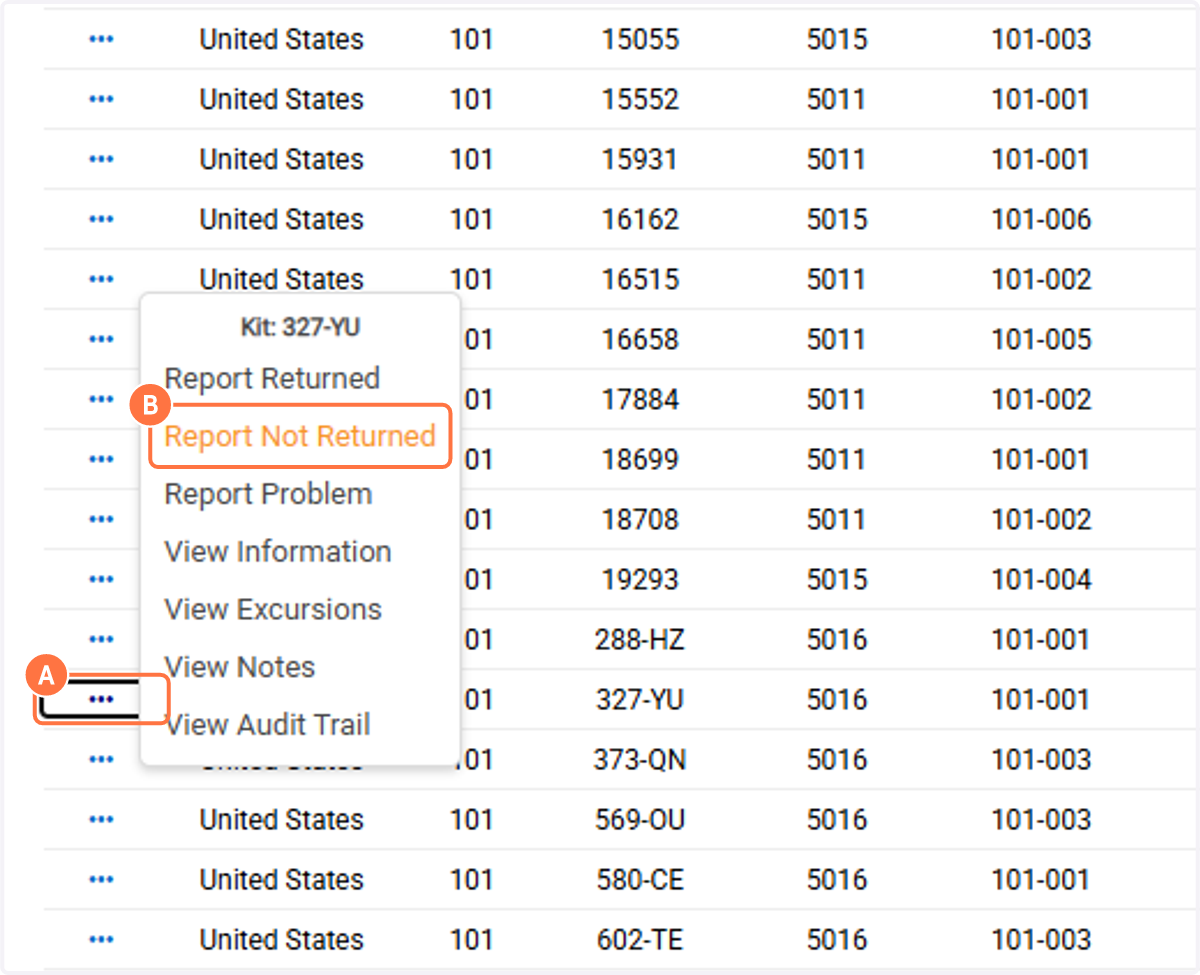The image size is (1200, 975).
Task: Select the 327-YU cell in the table
Action: point(640,700)
